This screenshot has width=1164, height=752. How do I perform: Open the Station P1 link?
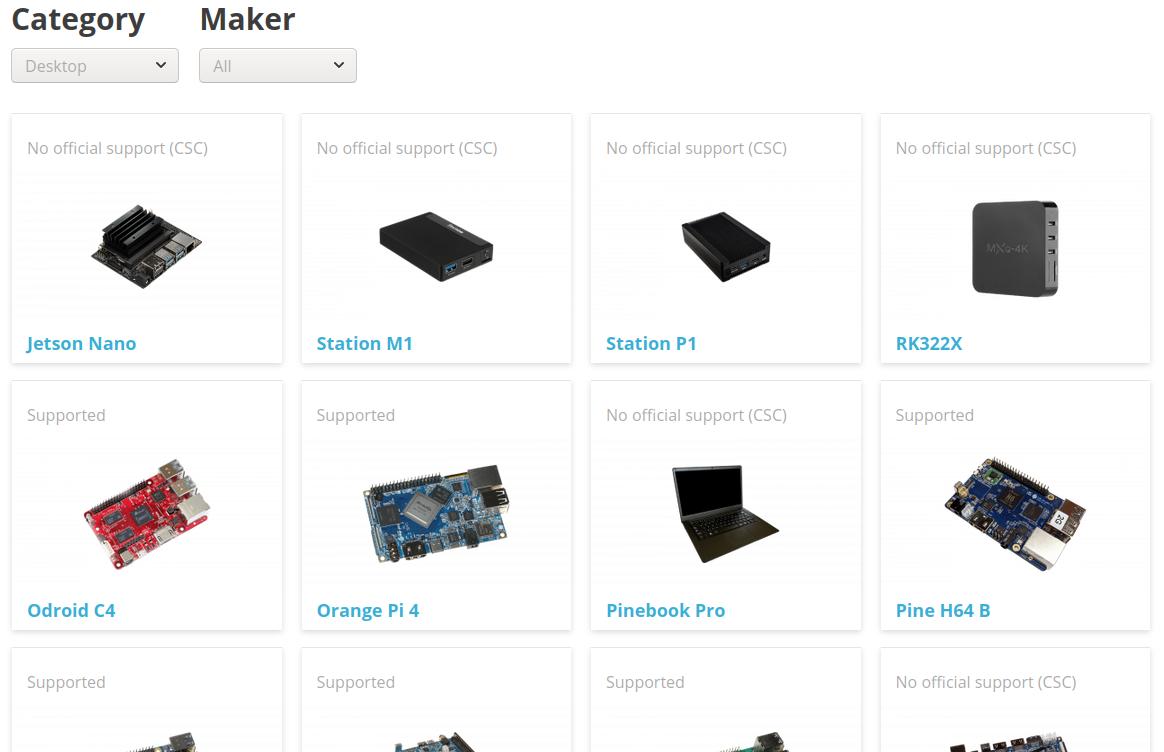651,344
